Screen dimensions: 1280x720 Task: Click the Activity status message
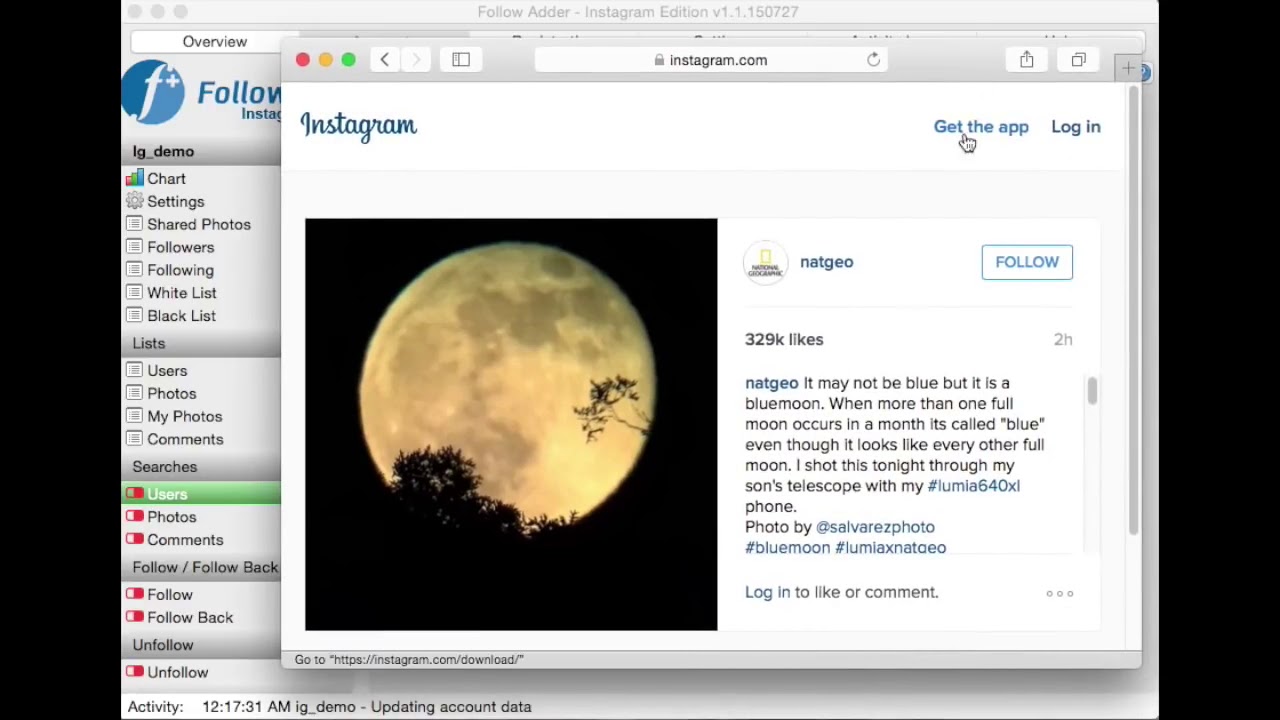point(366,707)
